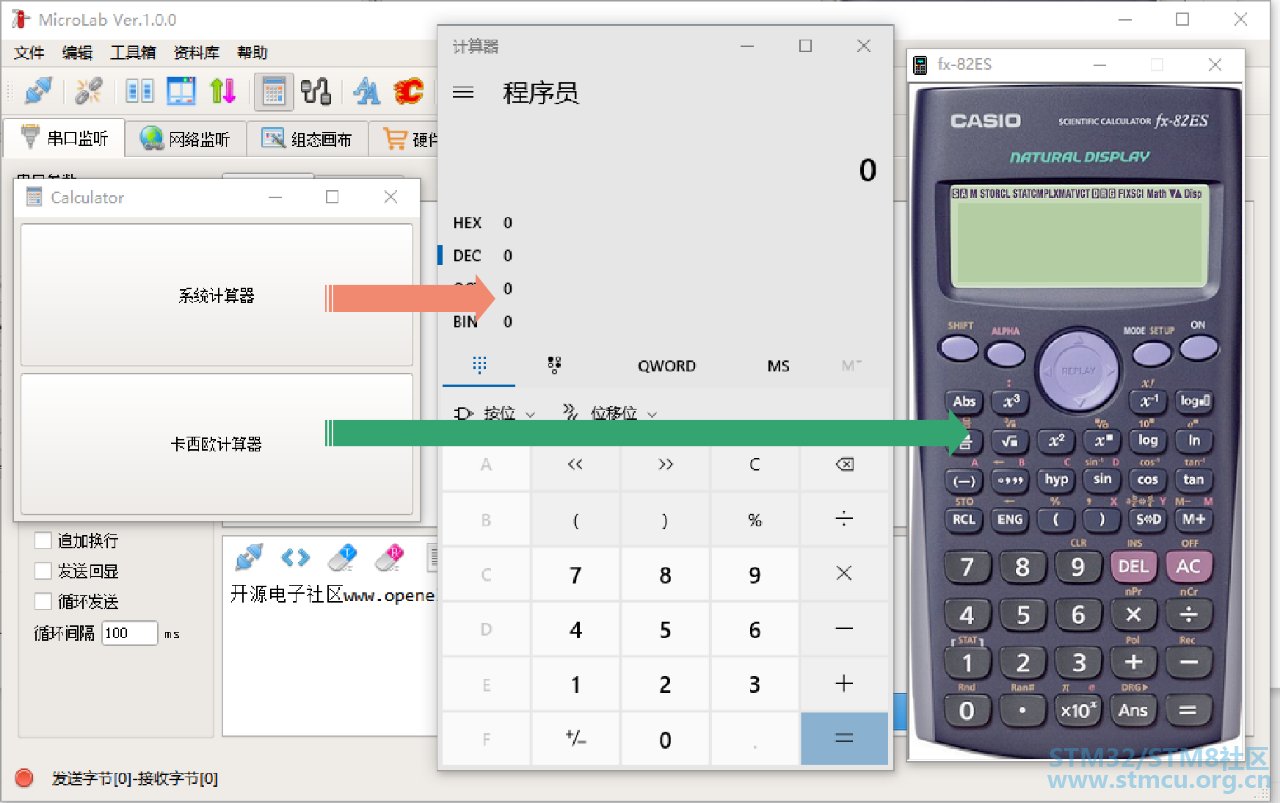Click the % key in Windows calculator
The height and width of the screenshot is (803, 1280).
755,519
